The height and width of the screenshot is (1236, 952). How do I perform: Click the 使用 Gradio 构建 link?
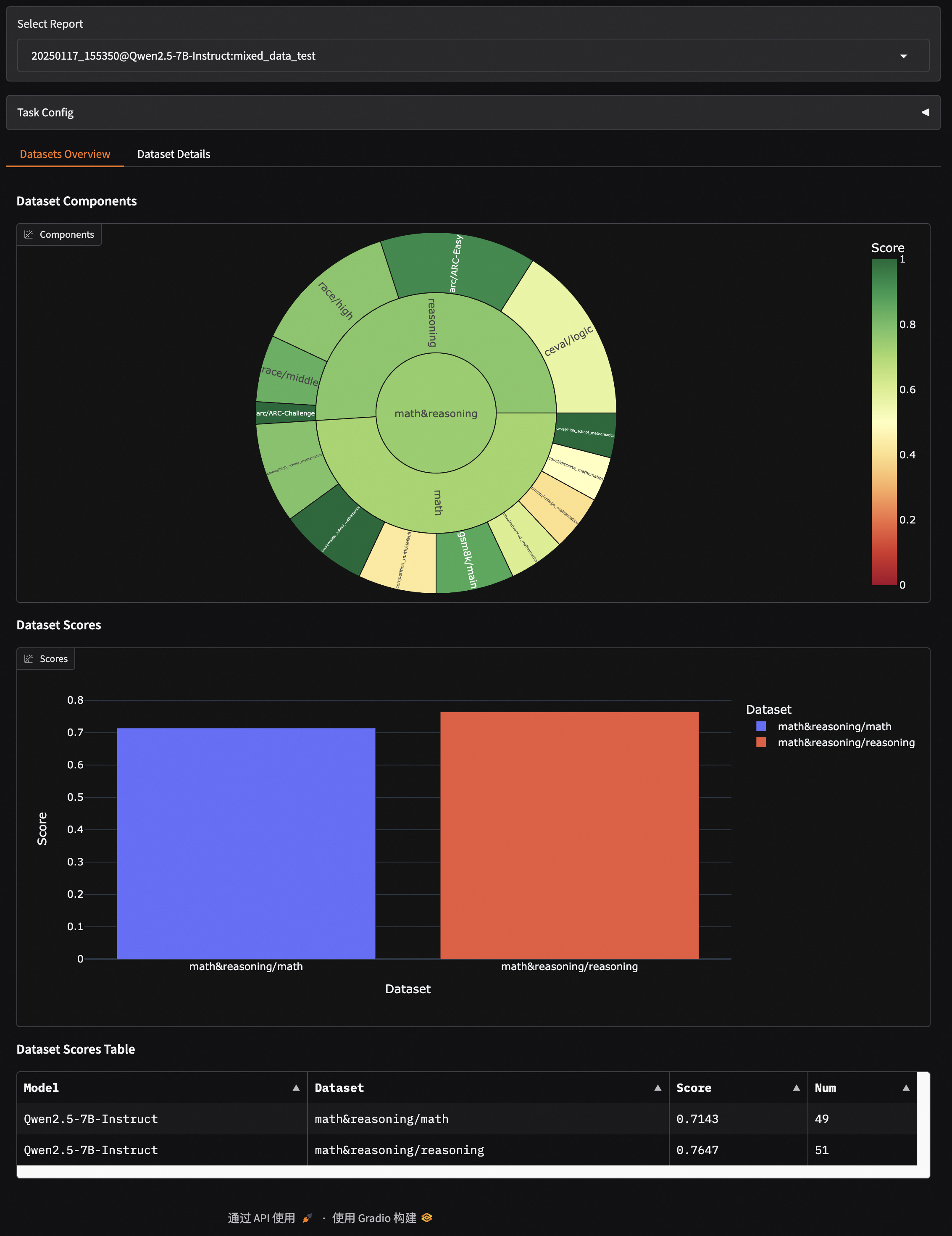click(x=374, y=1218)
